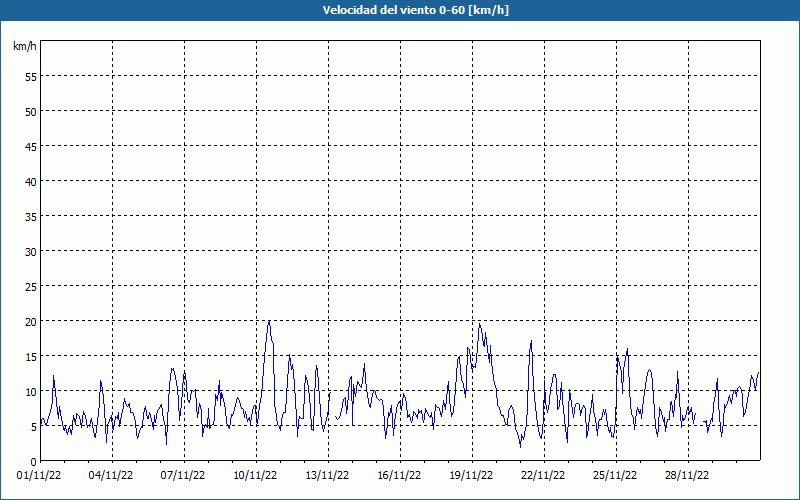This screenshot has width=800, height=500.
Task: Click the y-axis label '0'
Action: 34,462
